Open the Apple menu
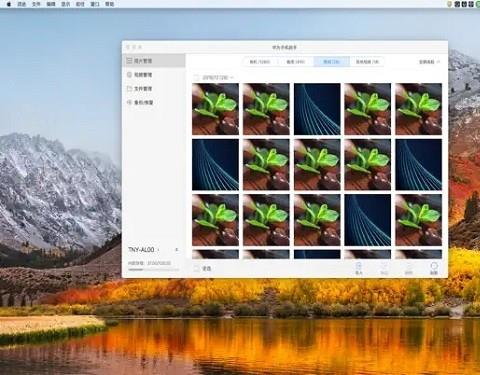480x375 pixels. pyautogui.click(x=9, y=4)
